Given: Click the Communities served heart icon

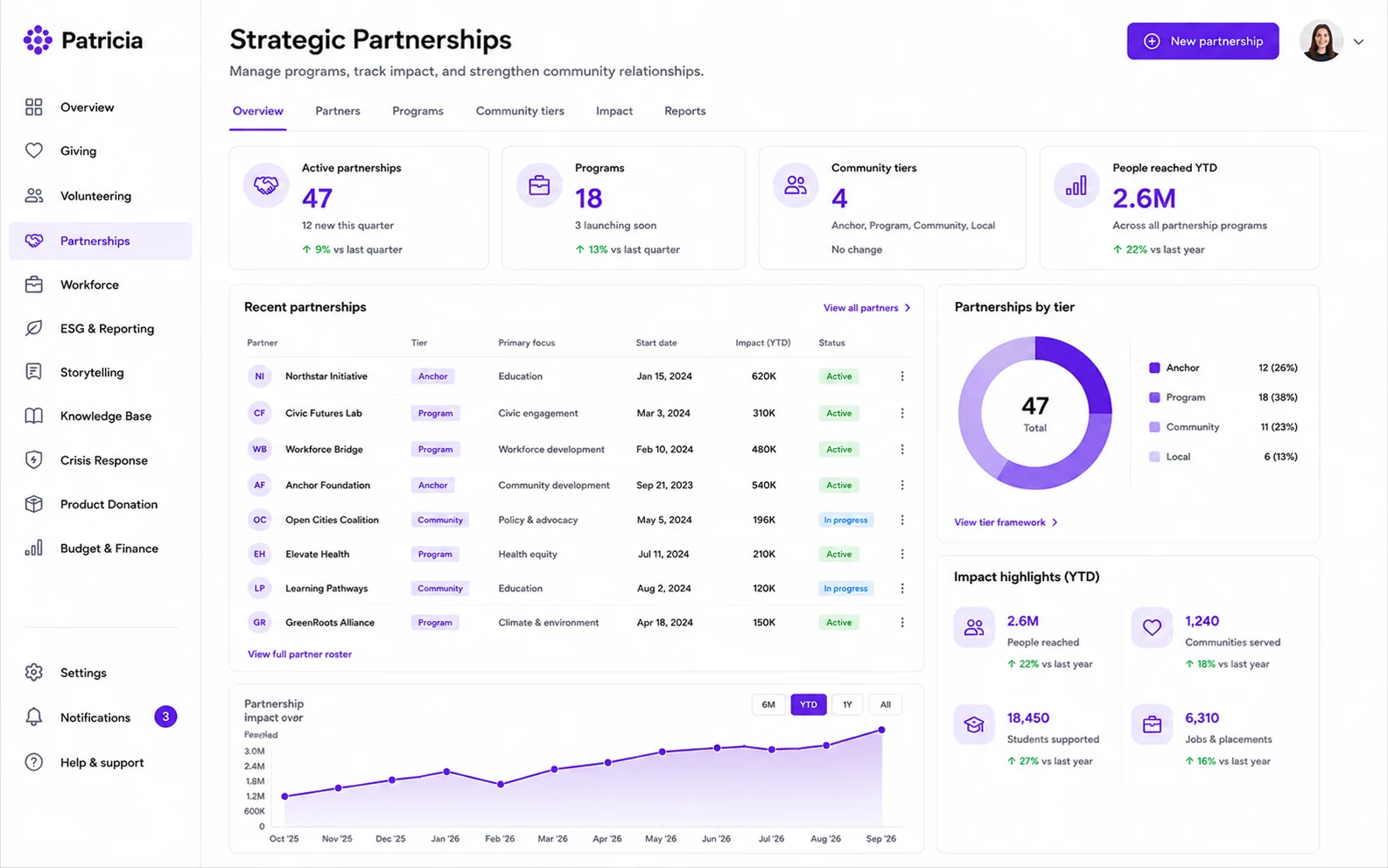Looking at the screenshot, I should pos(1152,627).
